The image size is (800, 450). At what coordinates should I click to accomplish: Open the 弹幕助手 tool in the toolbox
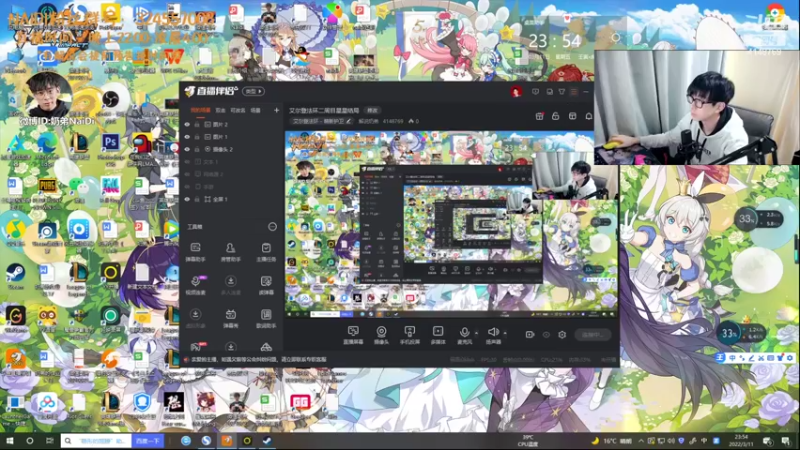[x=195, y=252]
